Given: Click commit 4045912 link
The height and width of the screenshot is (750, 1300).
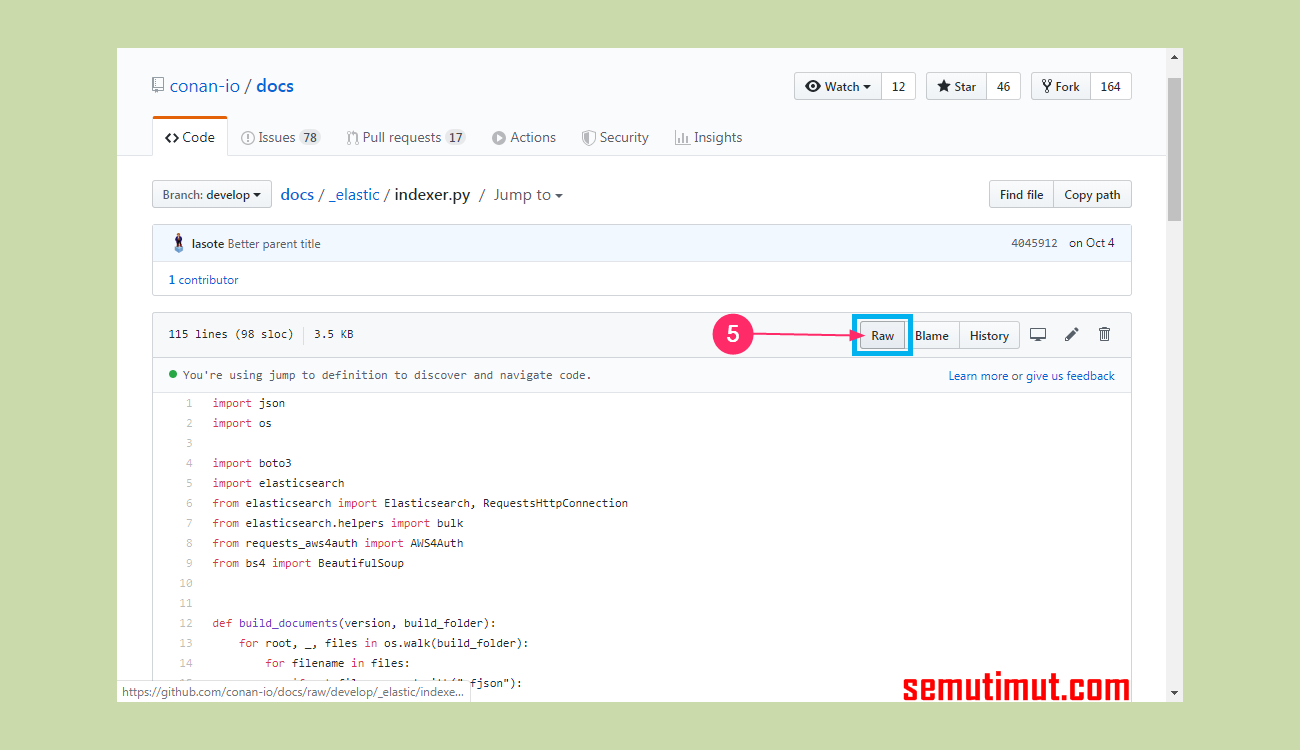Looking at the screenshot, I should (1034, 242).
